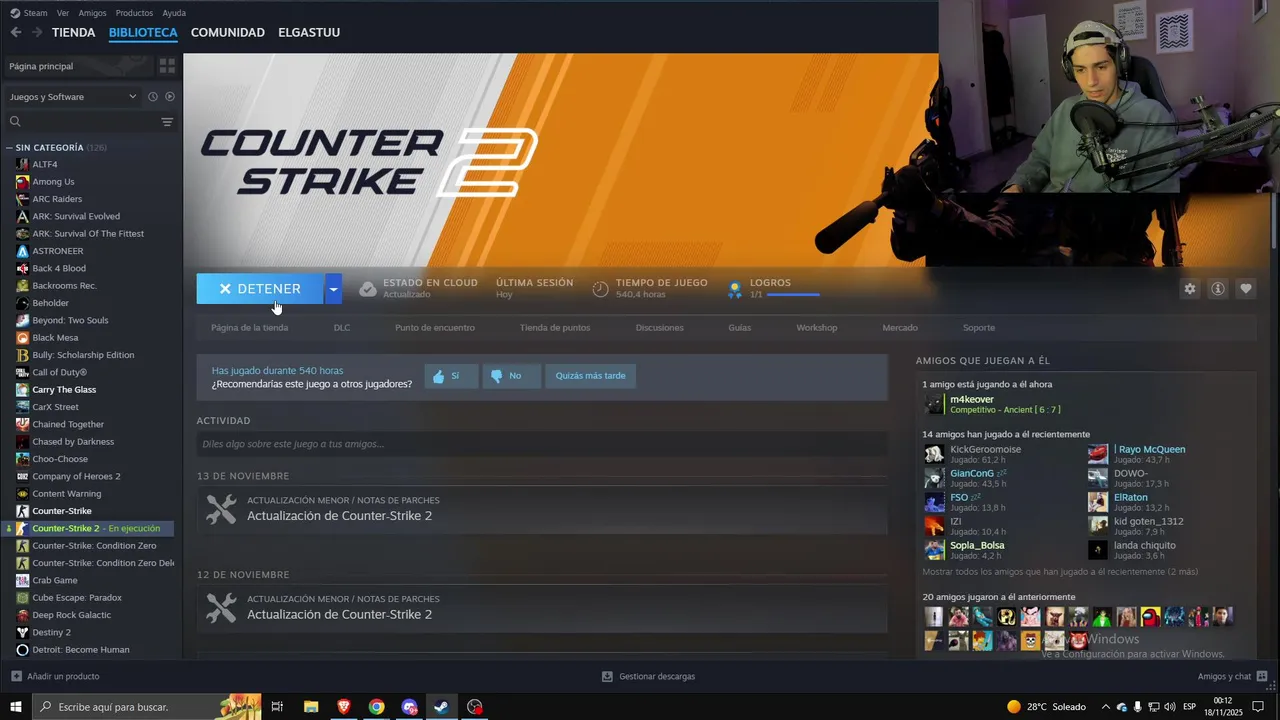Click the ready-to-play filter icon
The width and height of the screenshot is (1280, 720).
tap(170, 97)
